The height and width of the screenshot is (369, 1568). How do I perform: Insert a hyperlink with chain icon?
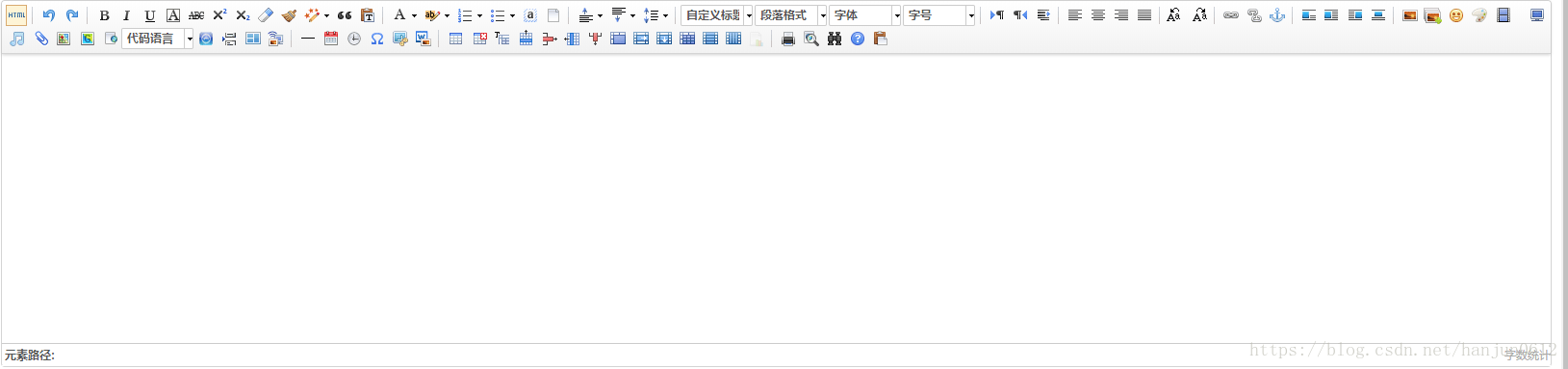(1231, 15)
